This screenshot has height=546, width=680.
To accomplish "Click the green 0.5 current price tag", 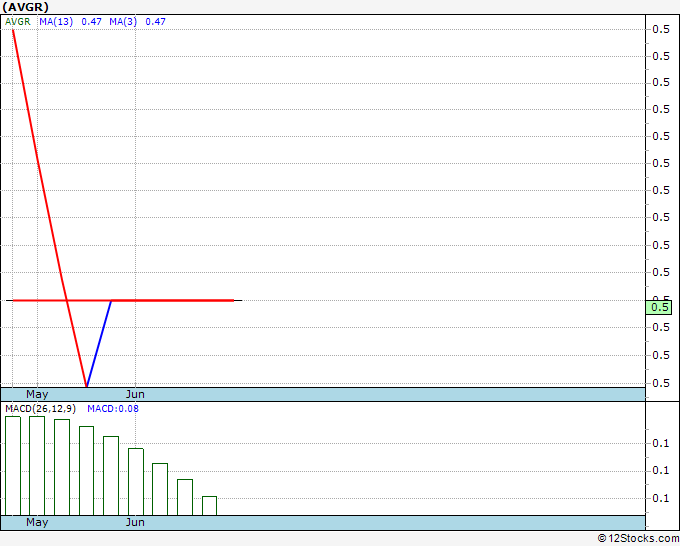I will pos(659,307).
